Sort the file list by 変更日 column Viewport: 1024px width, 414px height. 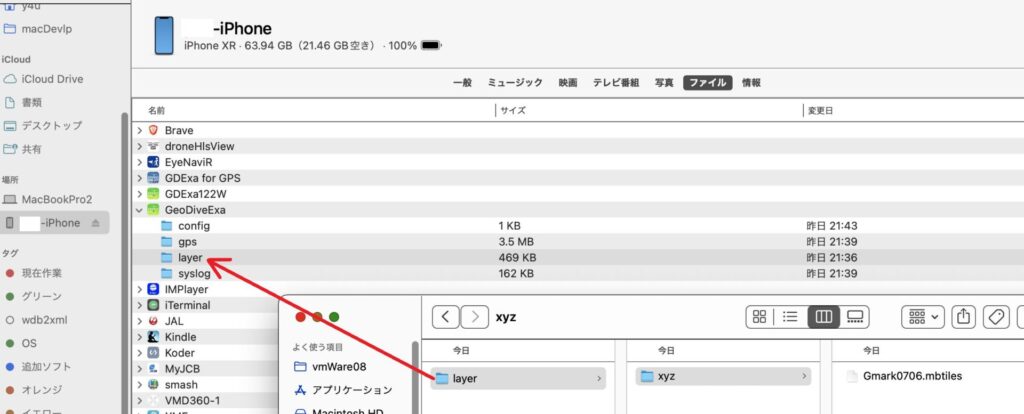coord(821,110)
